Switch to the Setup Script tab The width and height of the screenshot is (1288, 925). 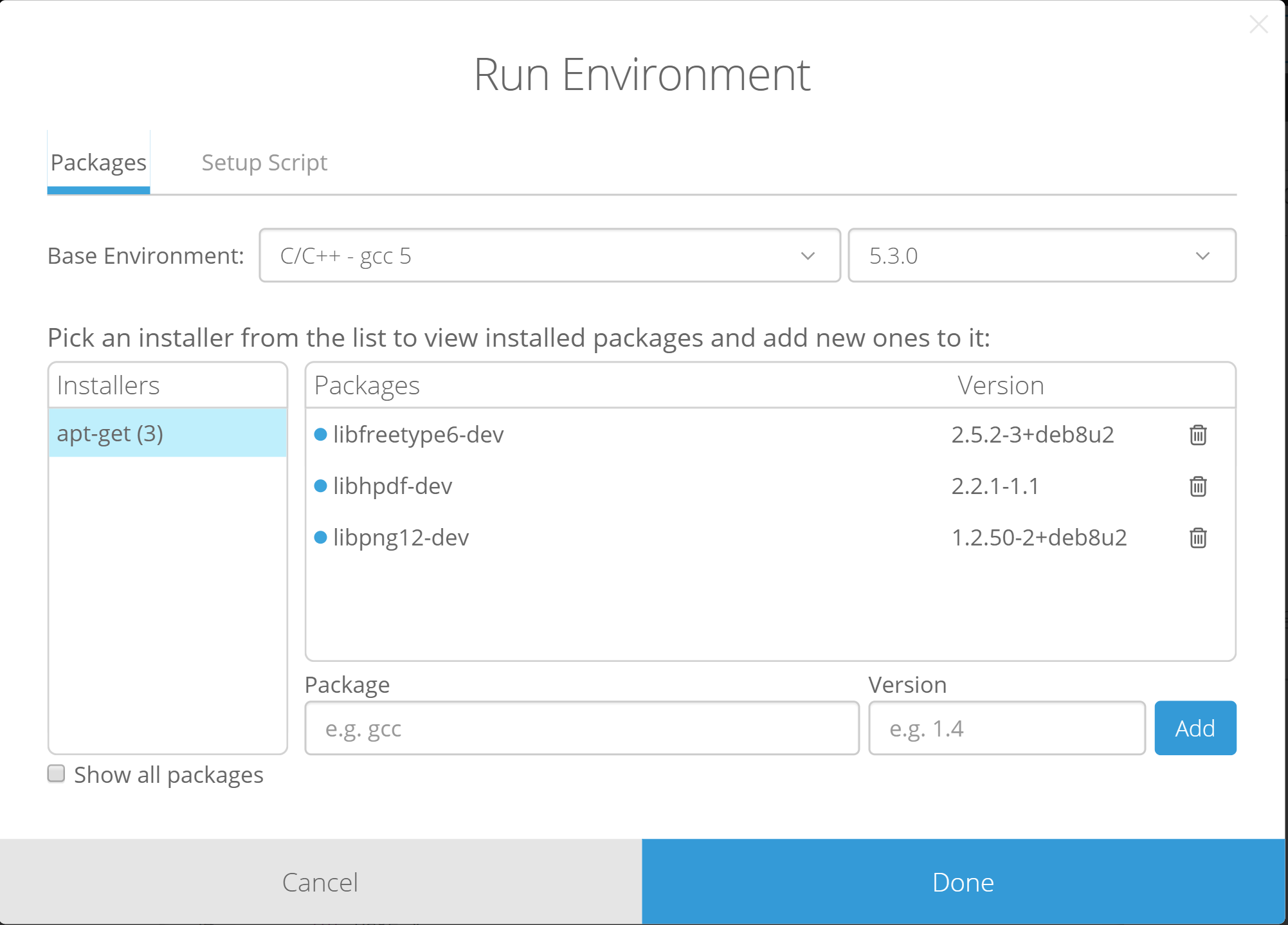click(x=264, y=162)
